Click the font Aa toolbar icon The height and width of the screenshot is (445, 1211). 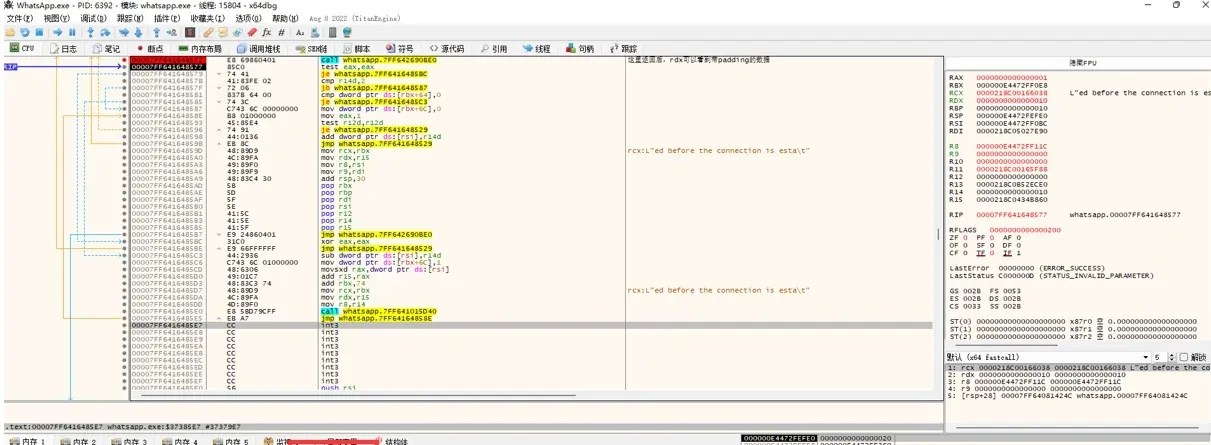coord(299,32)
